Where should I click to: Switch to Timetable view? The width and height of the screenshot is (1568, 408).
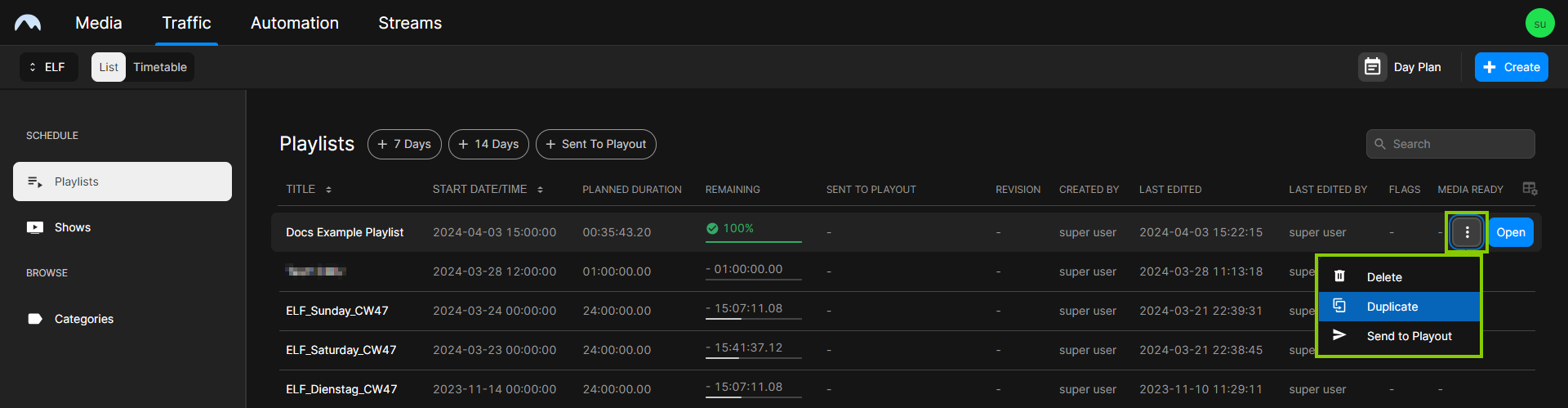click(160, 67)
